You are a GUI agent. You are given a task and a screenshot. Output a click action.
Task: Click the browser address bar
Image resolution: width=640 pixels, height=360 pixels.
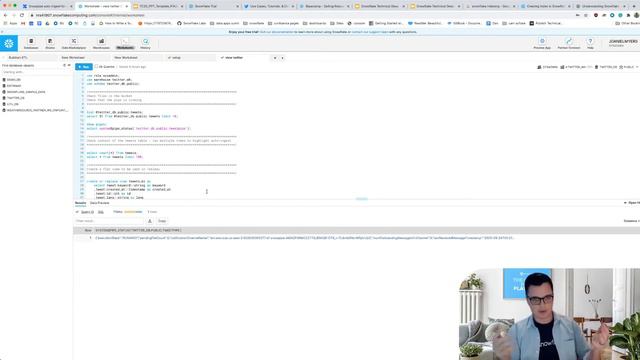302,15
